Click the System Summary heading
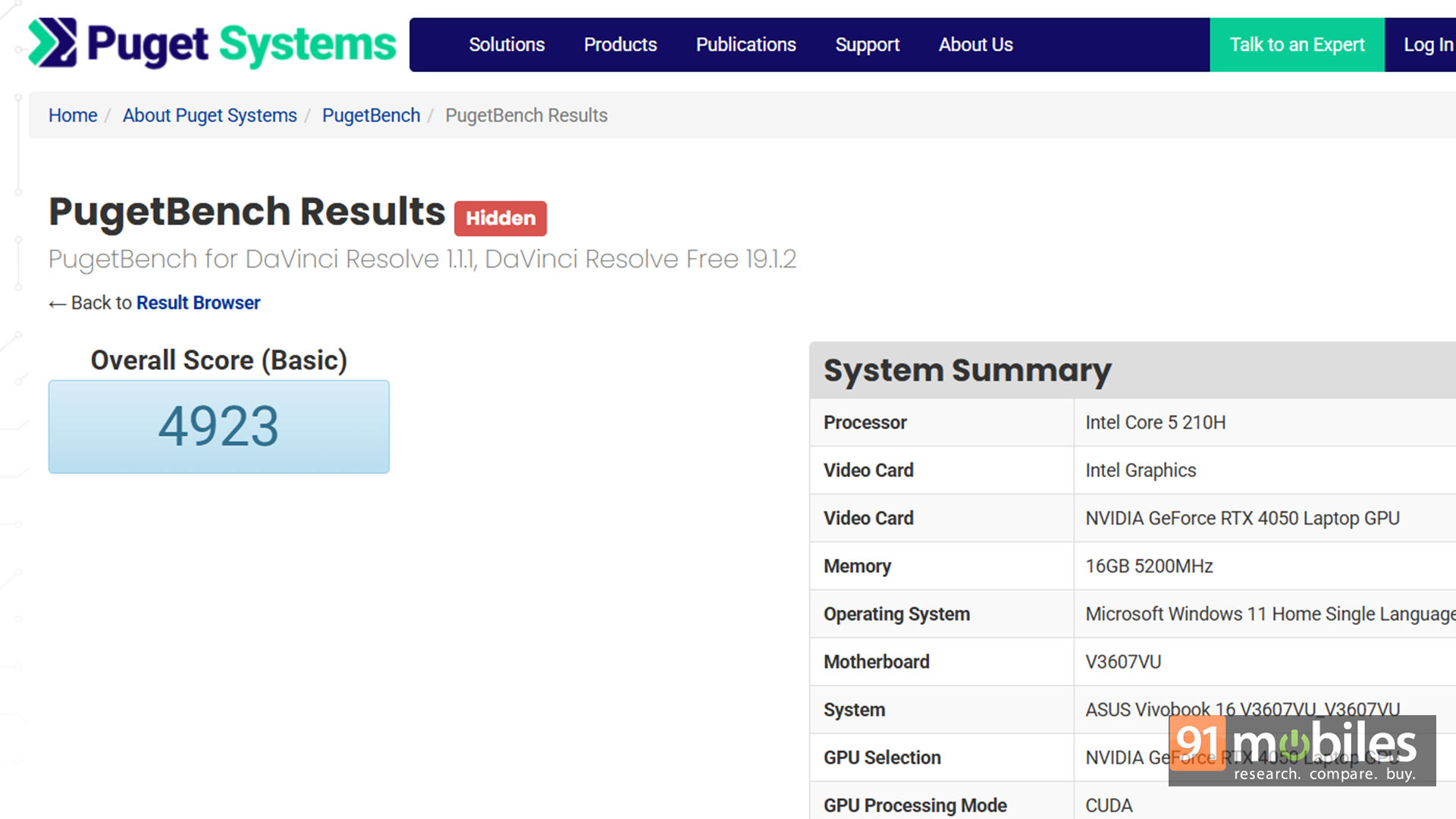 968,370
